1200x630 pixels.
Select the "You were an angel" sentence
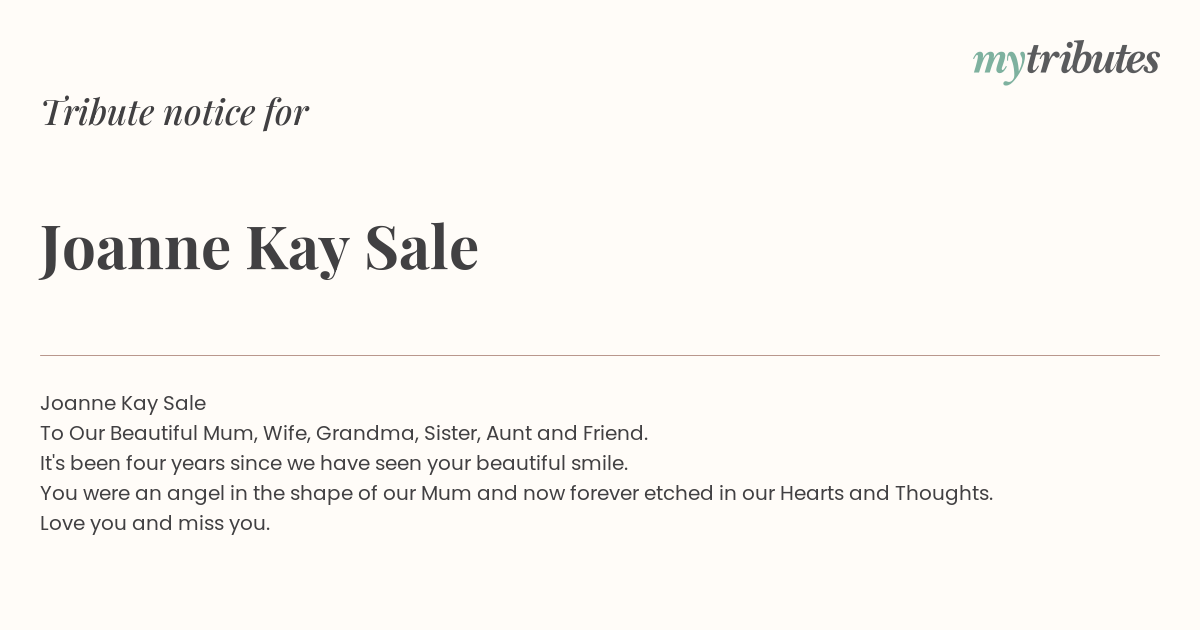pos(516,493)
